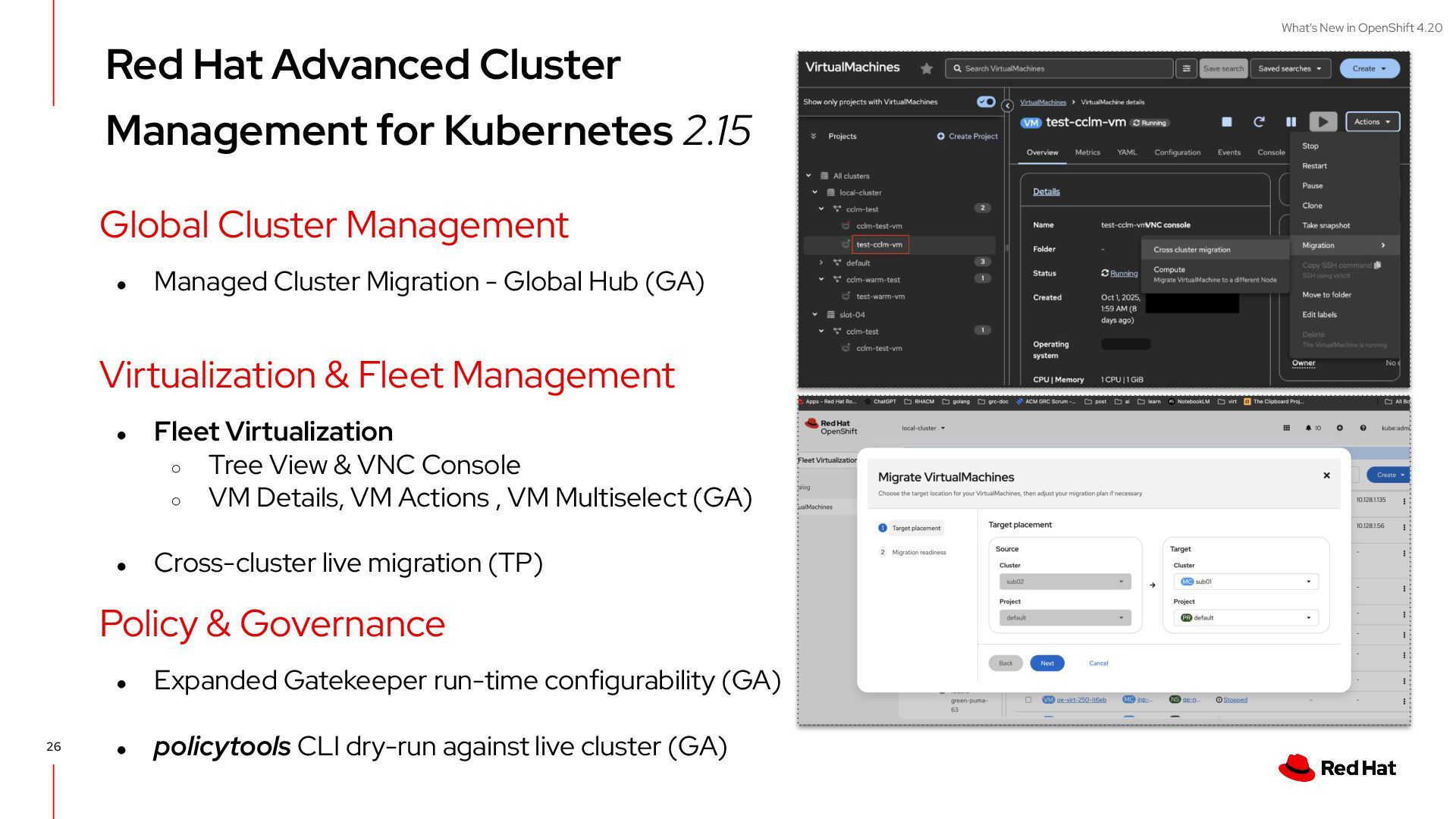The width and height of the screenshot is (1456, 819).
Task: Click the Cancel link in migration dialog
Action: click(1098, 664)
